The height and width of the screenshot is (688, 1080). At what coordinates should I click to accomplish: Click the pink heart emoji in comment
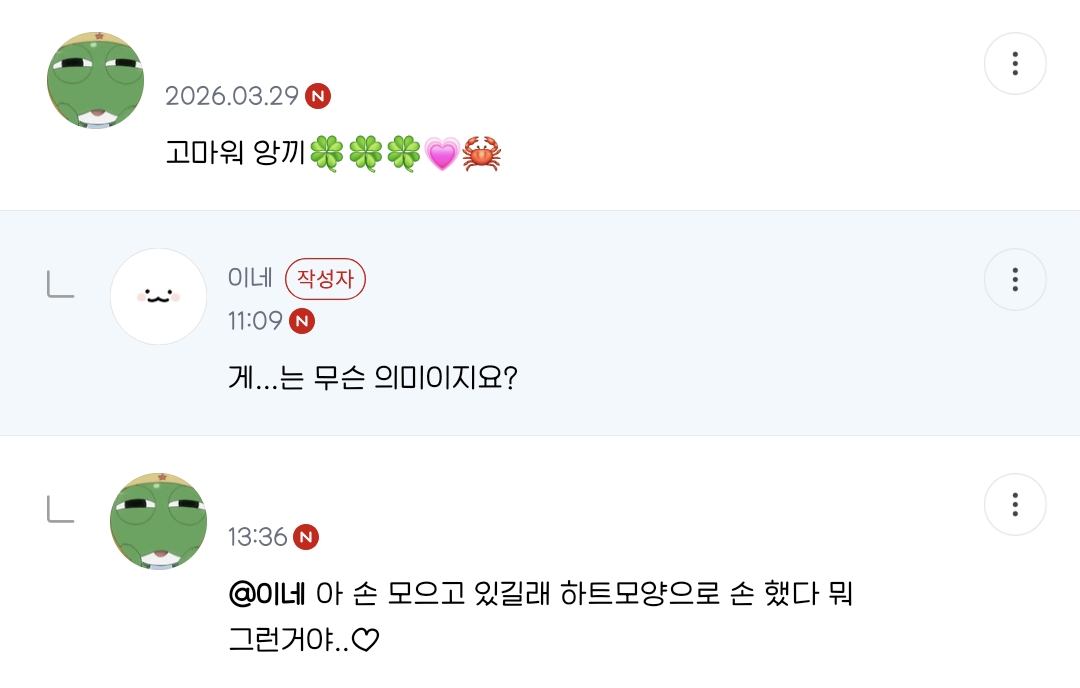[442, 154]
